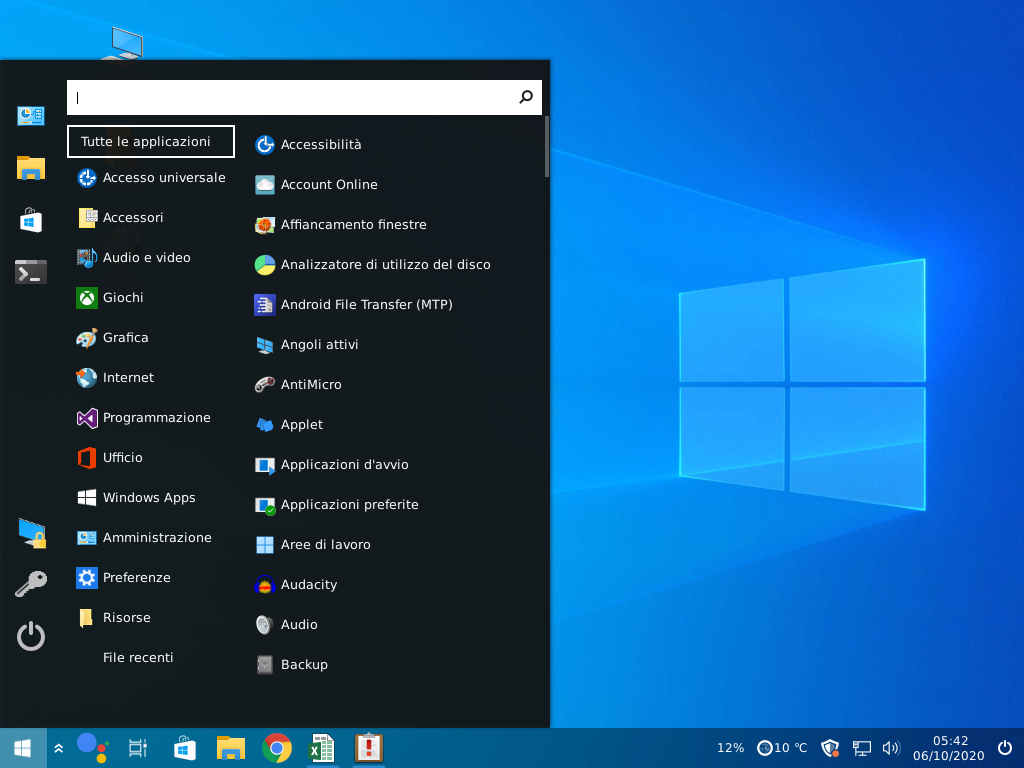Open the system settings icon in the menu sidebar
This screenshot has height=768, width=1024.
click(31, 116)
